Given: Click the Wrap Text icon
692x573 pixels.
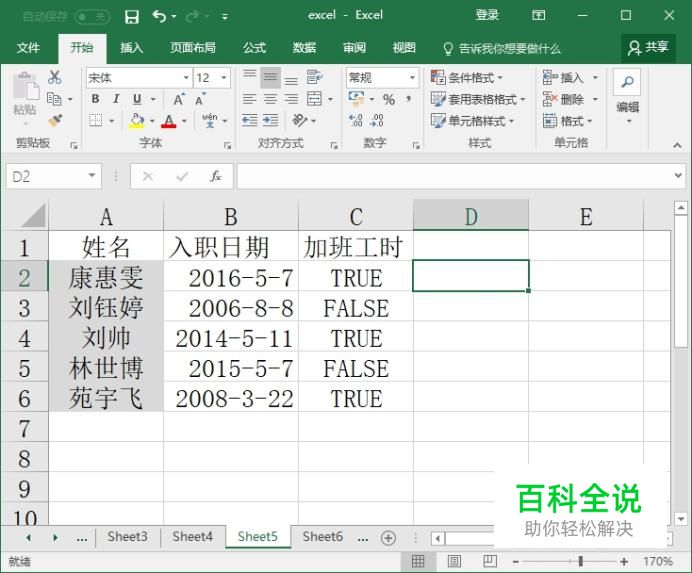Looking at the screenshot, I should coord(314,77).
